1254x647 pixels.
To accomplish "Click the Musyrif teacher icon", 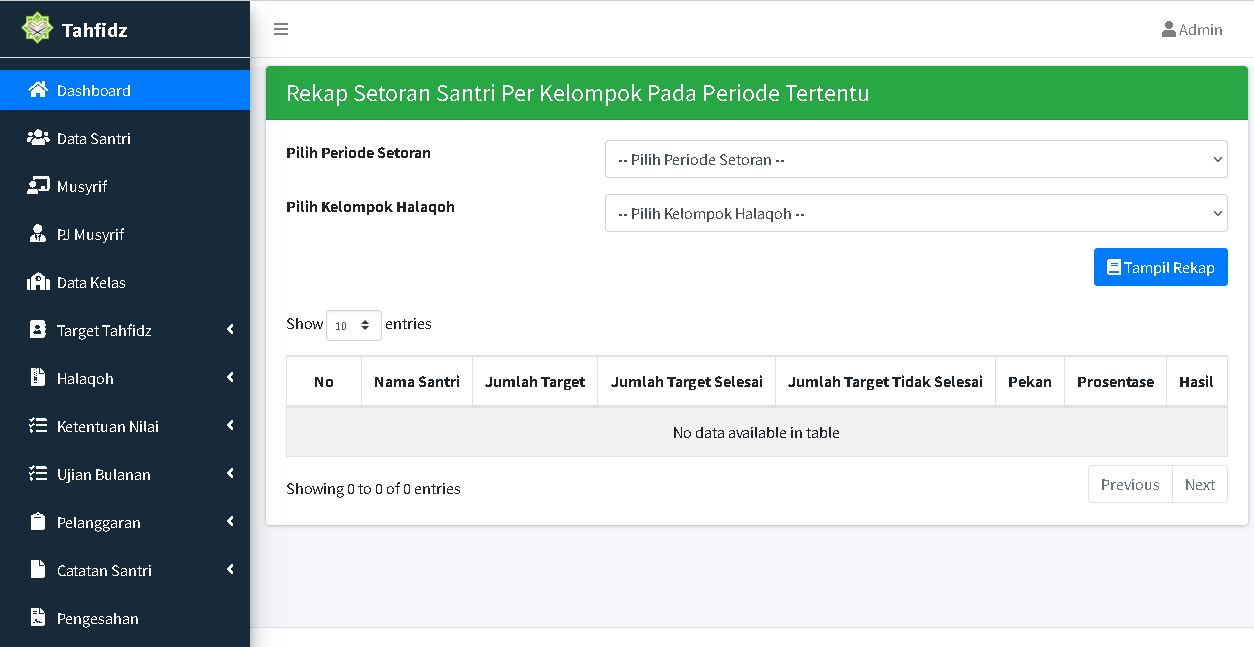I will pyautogui.click(x=38, y=186).
